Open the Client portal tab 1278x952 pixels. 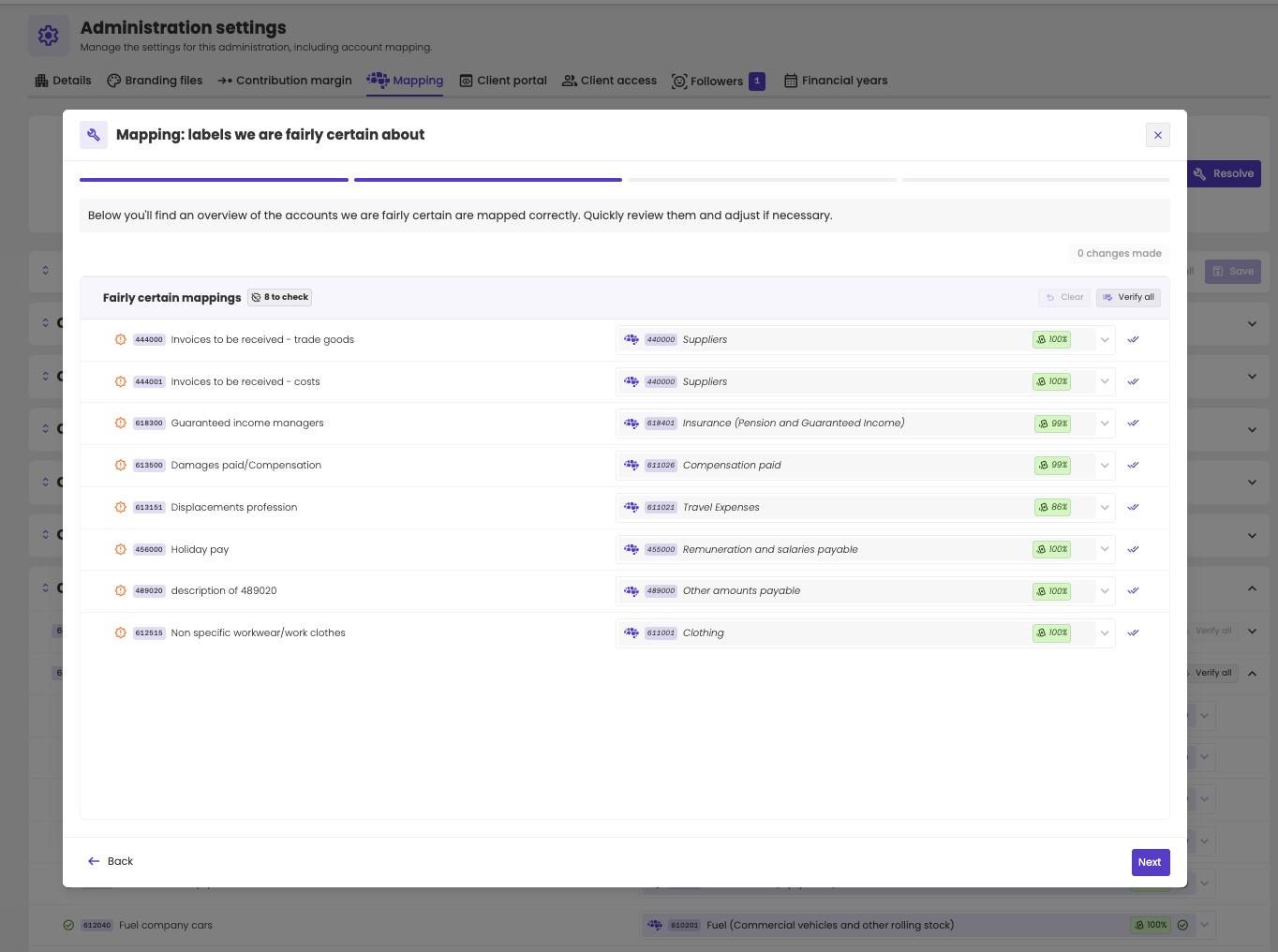503,81
